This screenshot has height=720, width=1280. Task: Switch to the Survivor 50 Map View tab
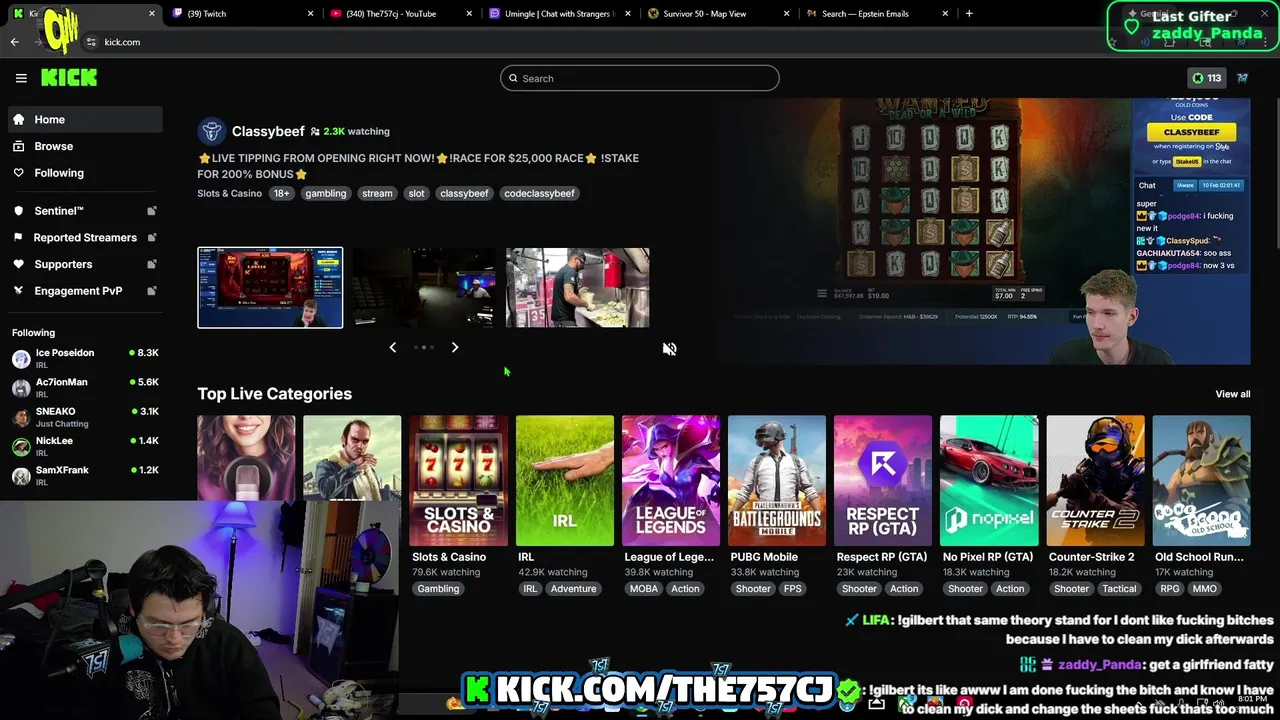point(718,14)
